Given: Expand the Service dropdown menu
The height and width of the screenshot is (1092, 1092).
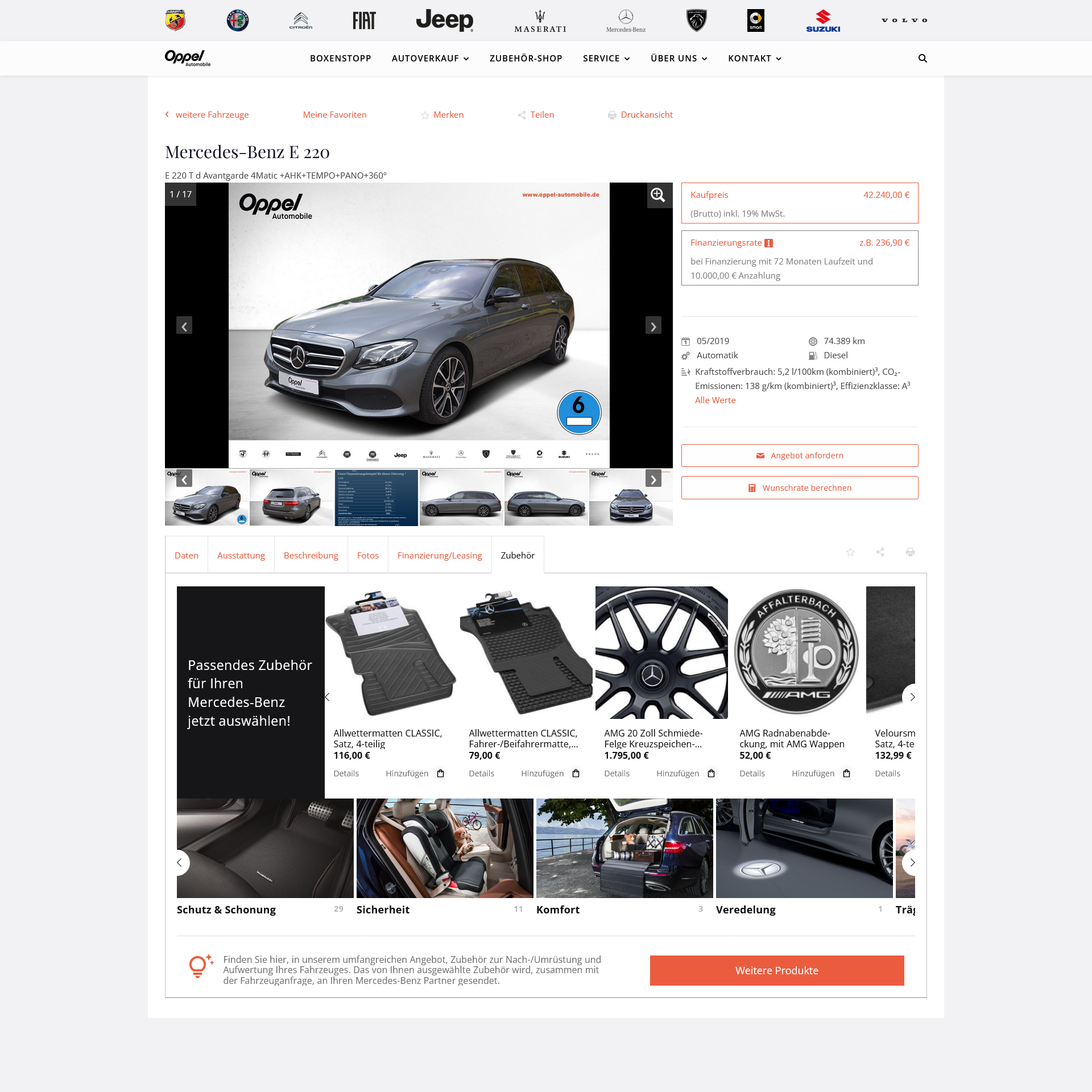Looking at the screenshot, I should [x=606, y=59].
